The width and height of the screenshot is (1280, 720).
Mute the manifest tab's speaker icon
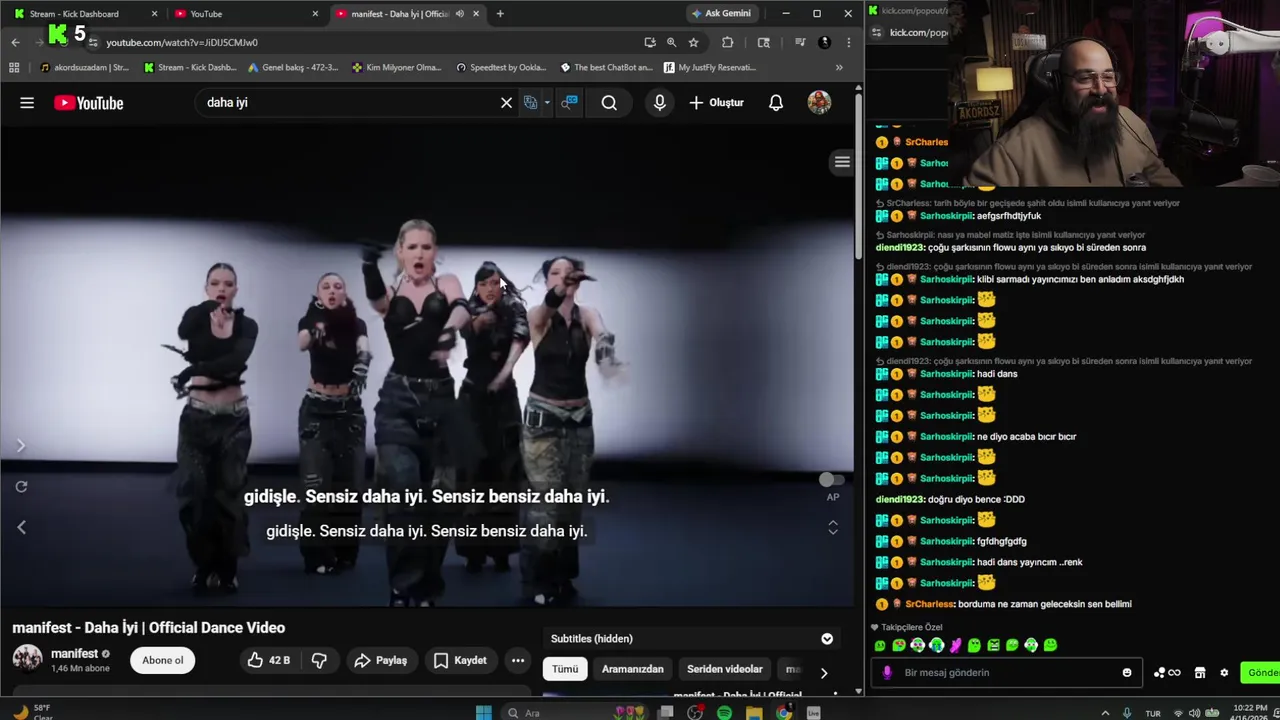[459, 14]
